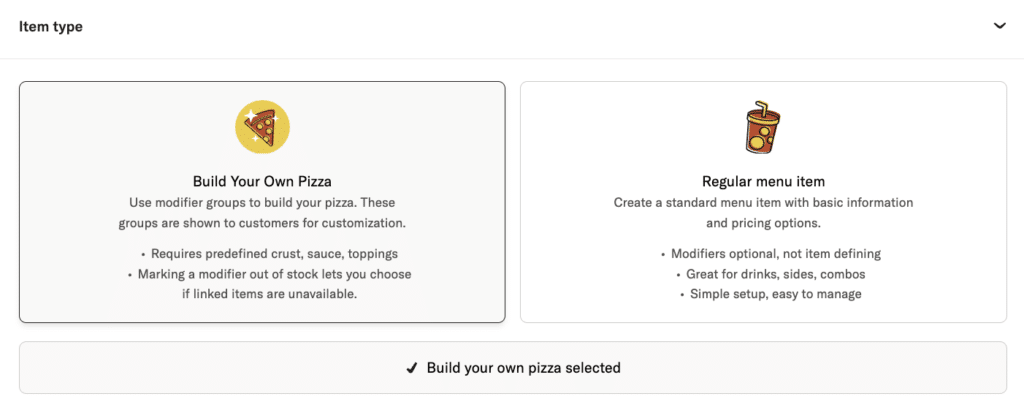Click the pizza slice icon
1024x410 pixels.
coord(262,128)
